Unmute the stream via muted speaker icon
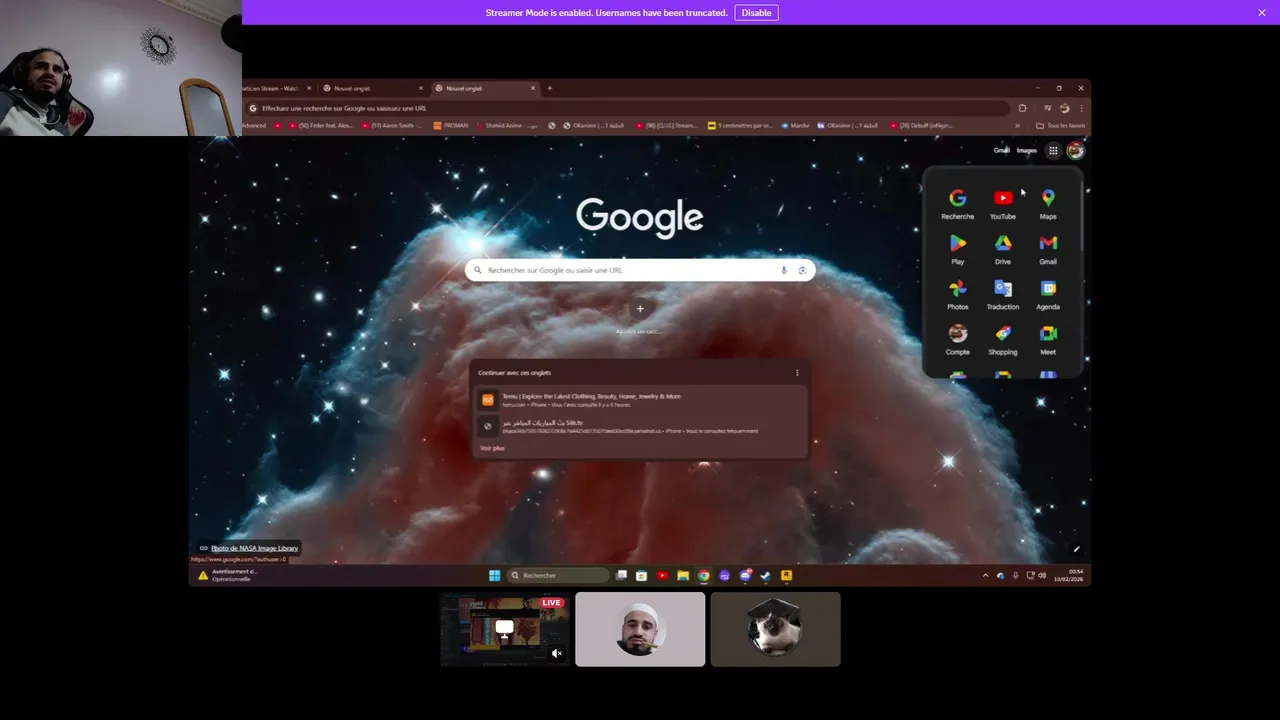The image size is (1280, 720). point(557,653)
